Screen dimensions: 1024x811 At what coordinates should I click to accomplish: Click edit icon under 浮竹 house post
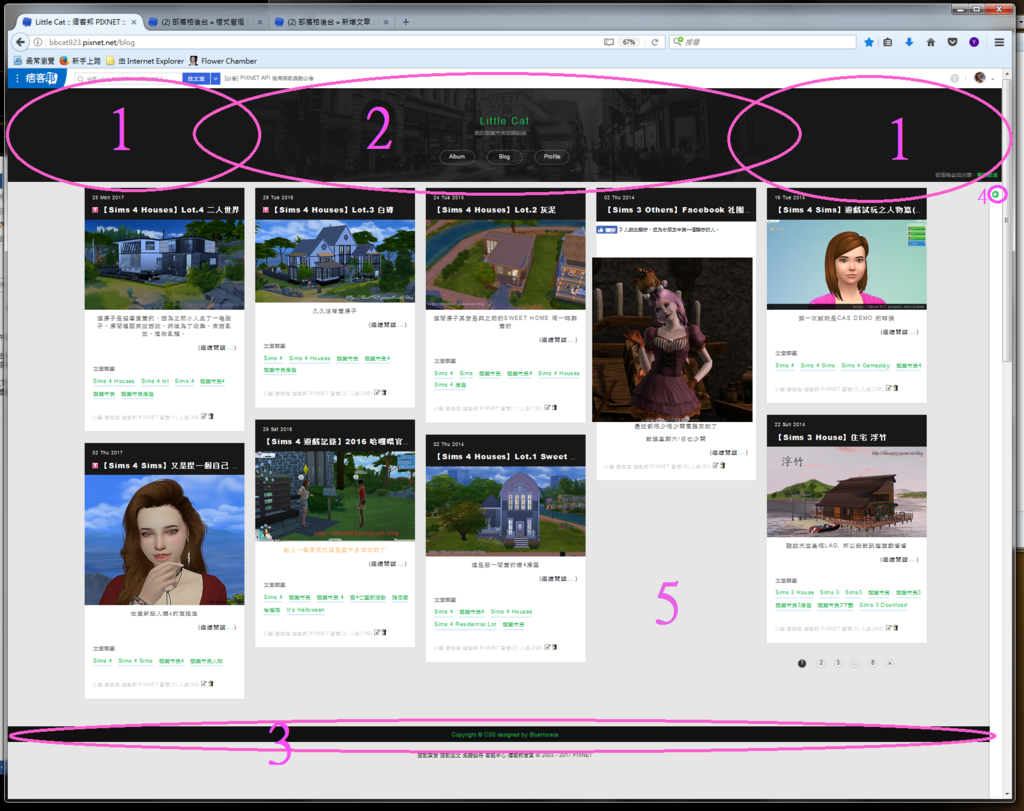click(x=889, y=628)
